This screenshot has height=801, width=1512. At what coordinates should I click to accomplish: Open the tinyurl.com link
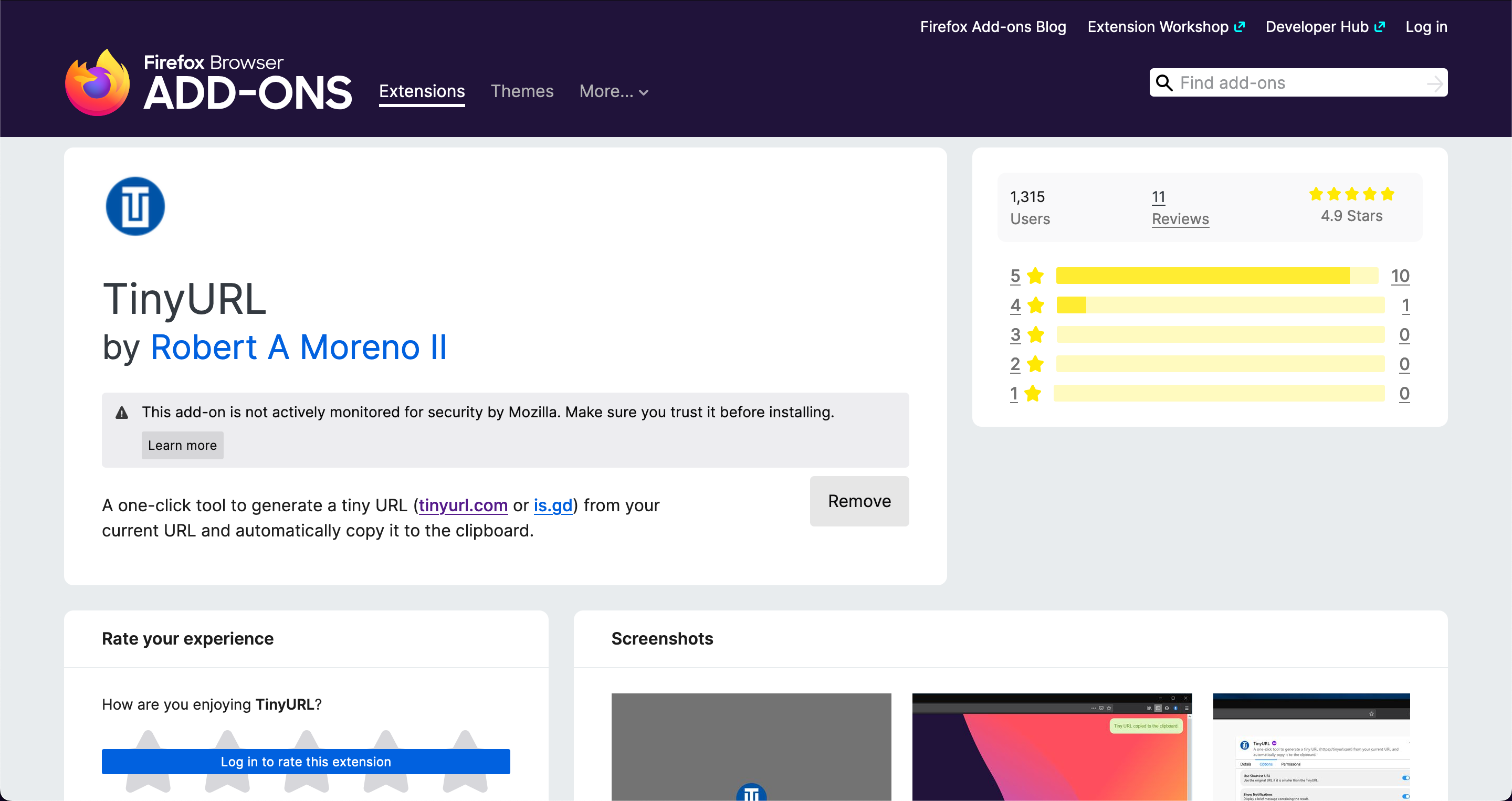tap(463, 505)
